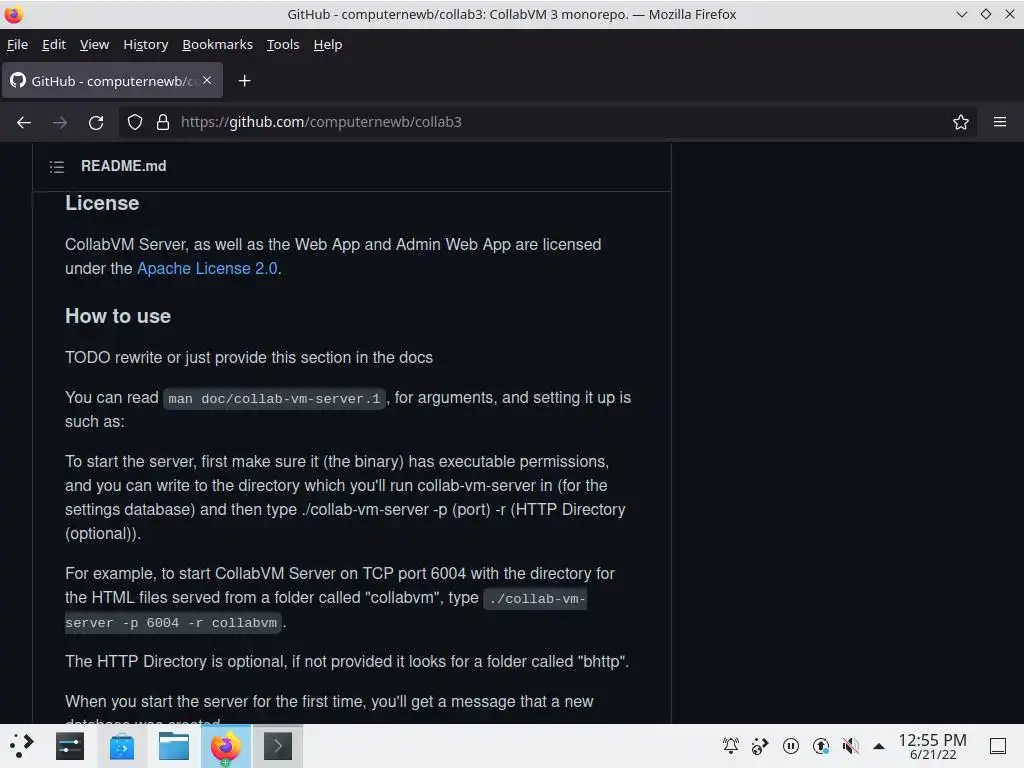Show site security info via padlock

pyautogui.click(x=163, y=122)
